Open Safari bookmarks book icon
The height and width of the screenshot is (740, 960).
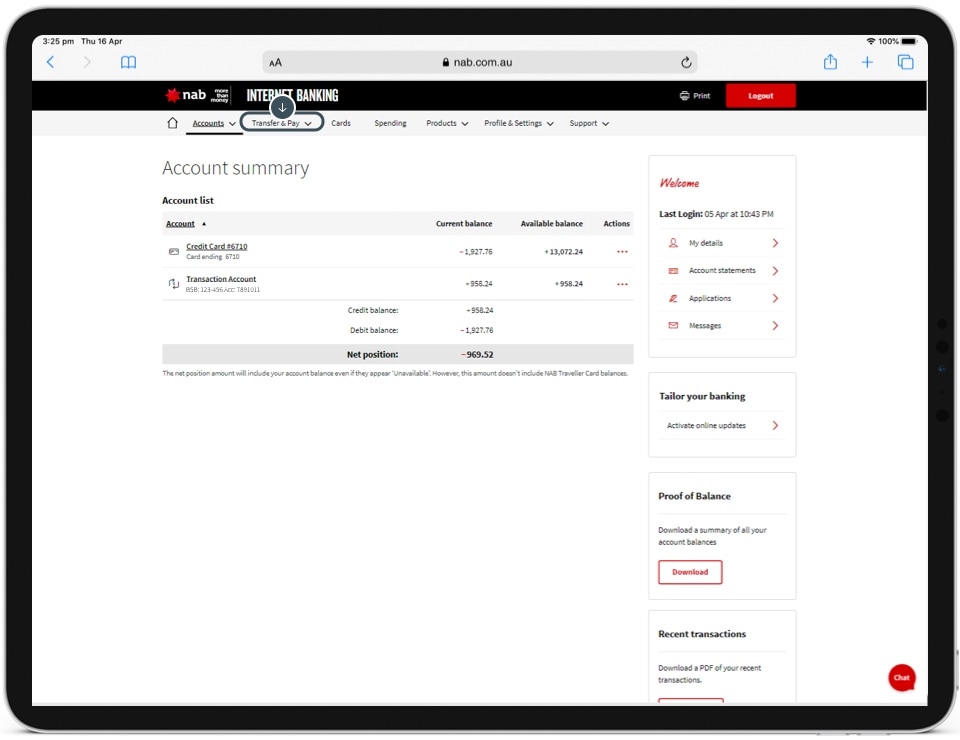point(128,62)
